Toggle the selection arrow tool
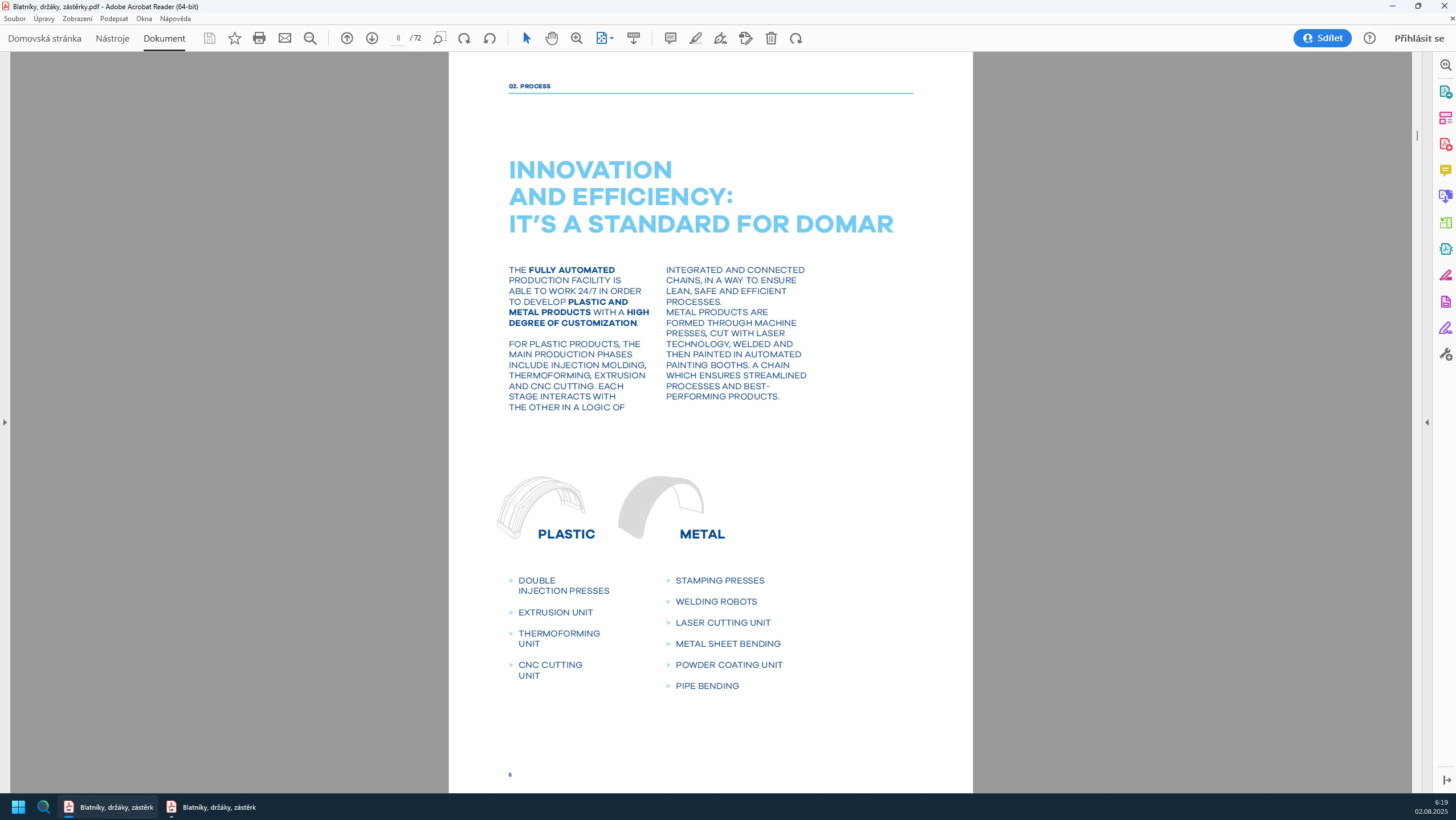 526,38
